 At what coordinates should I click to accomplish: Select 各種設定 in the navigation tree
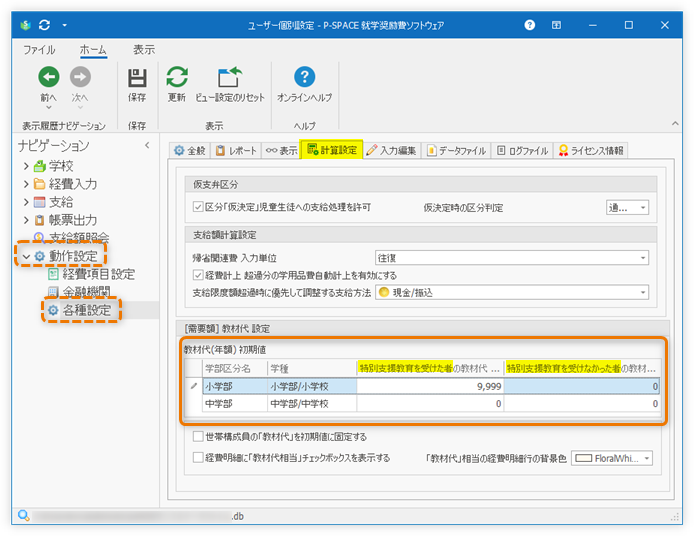pyautogui.click(x=86, y=310)
